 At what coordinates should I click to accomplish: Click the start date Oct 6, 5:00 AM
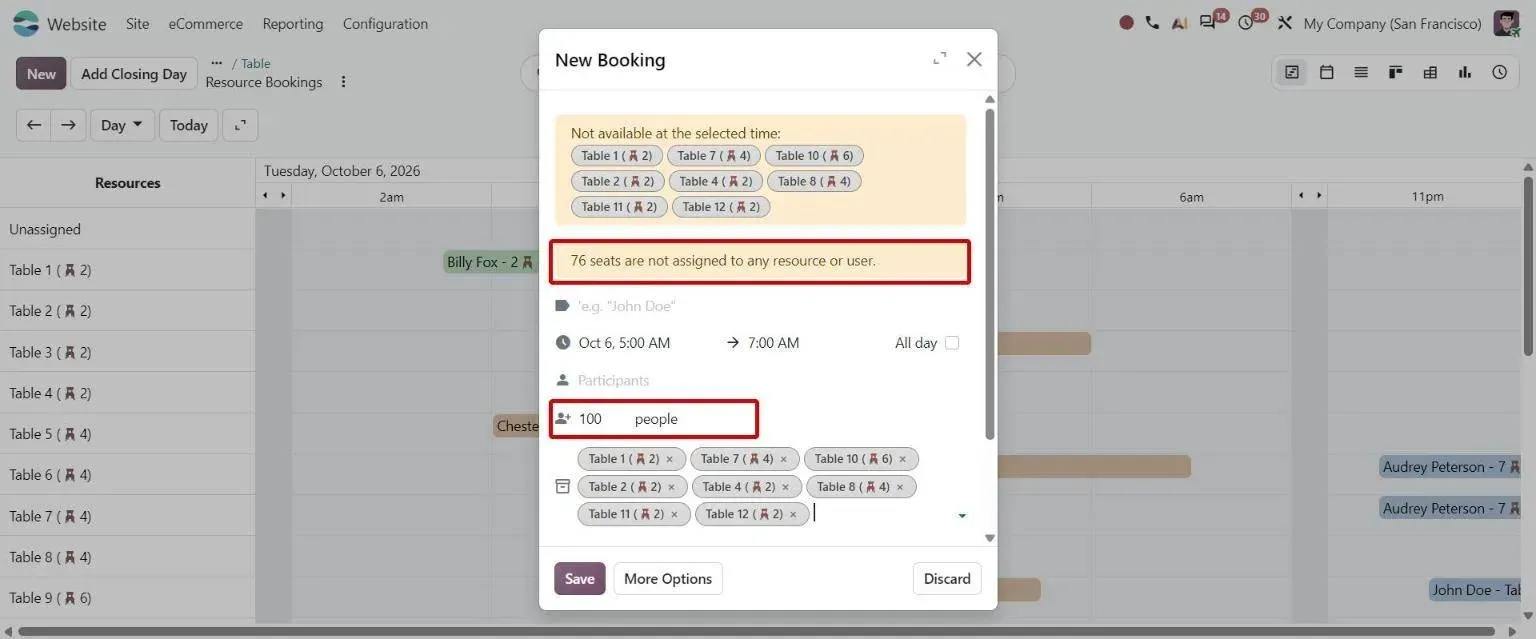tap(624, 343)
